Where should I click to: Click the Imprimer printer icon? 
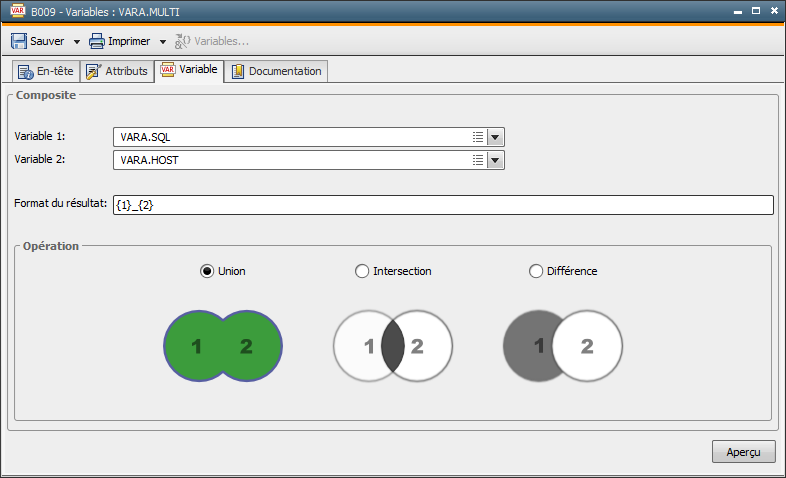pos(97,41)
